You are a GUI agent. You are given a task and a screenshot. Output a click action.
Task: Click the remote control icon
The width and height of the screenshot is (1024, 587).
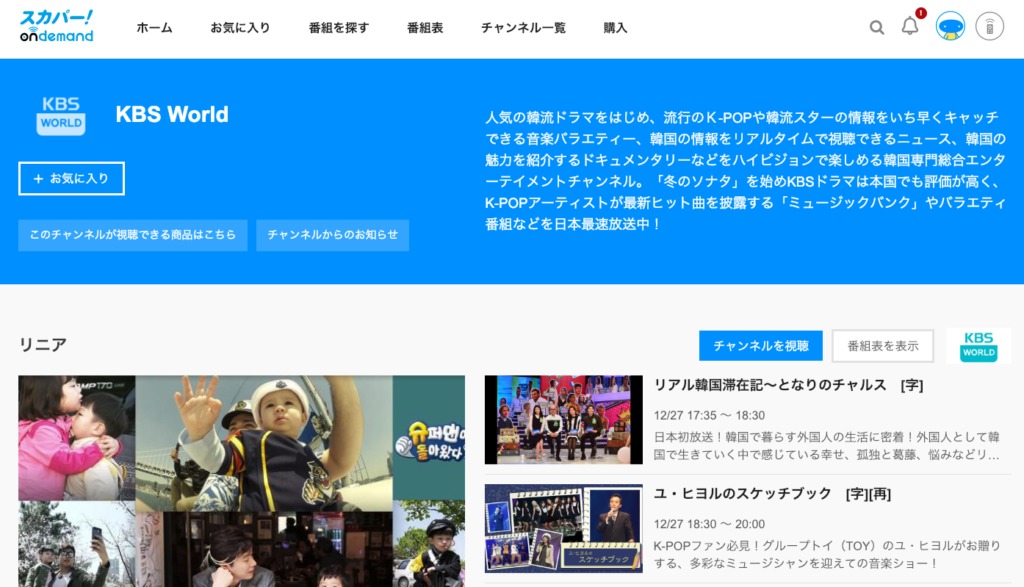(989, 27)
